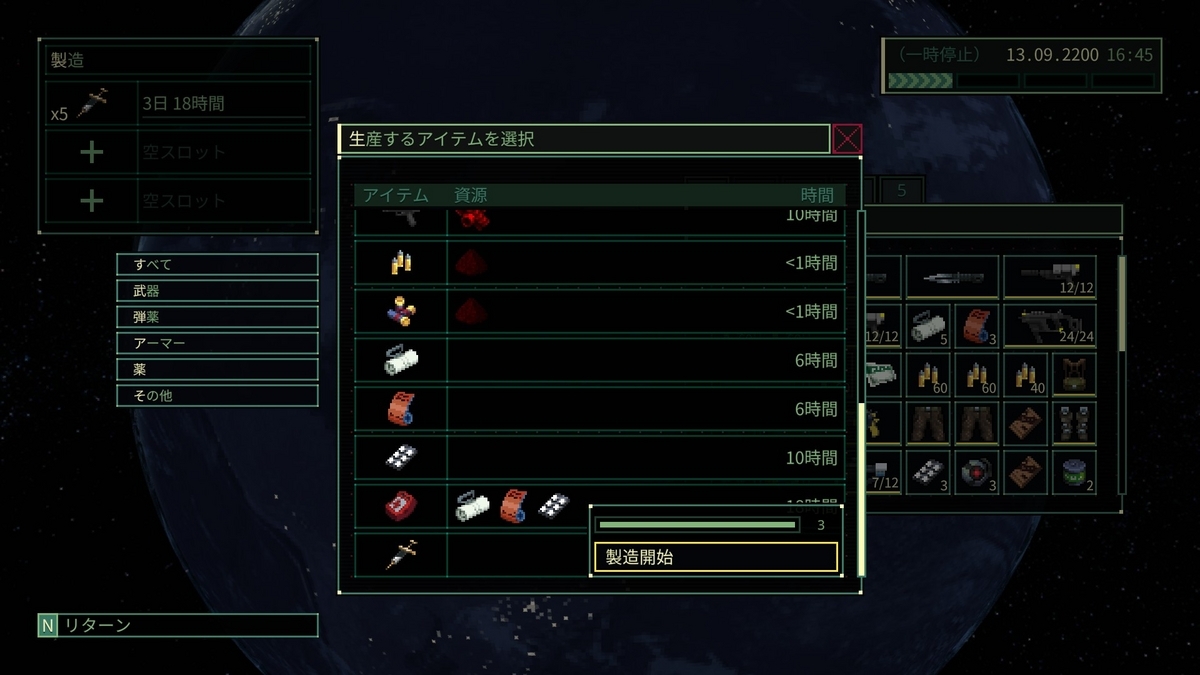Select the pills blister pack row
The image size is (1200, 675).
[x=600, y=457]
